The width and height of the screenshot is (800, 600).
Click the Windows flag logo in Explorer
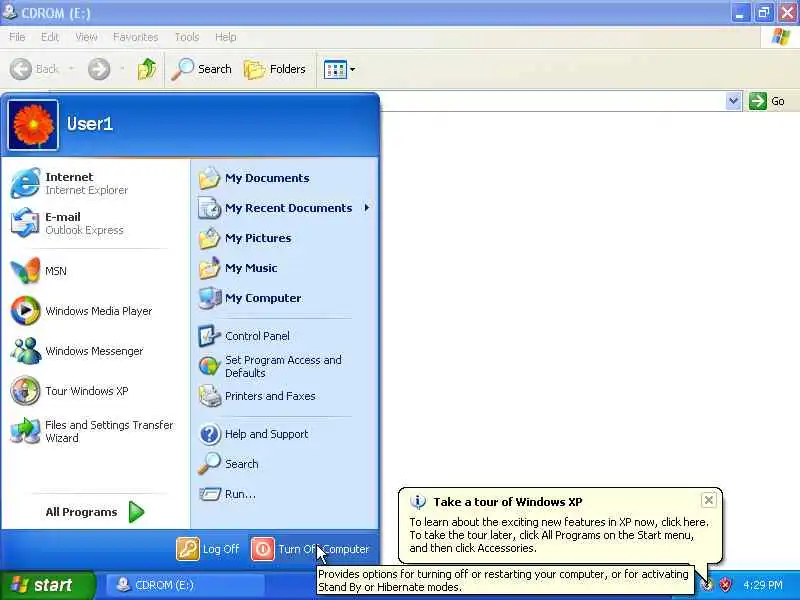point(781,37)
